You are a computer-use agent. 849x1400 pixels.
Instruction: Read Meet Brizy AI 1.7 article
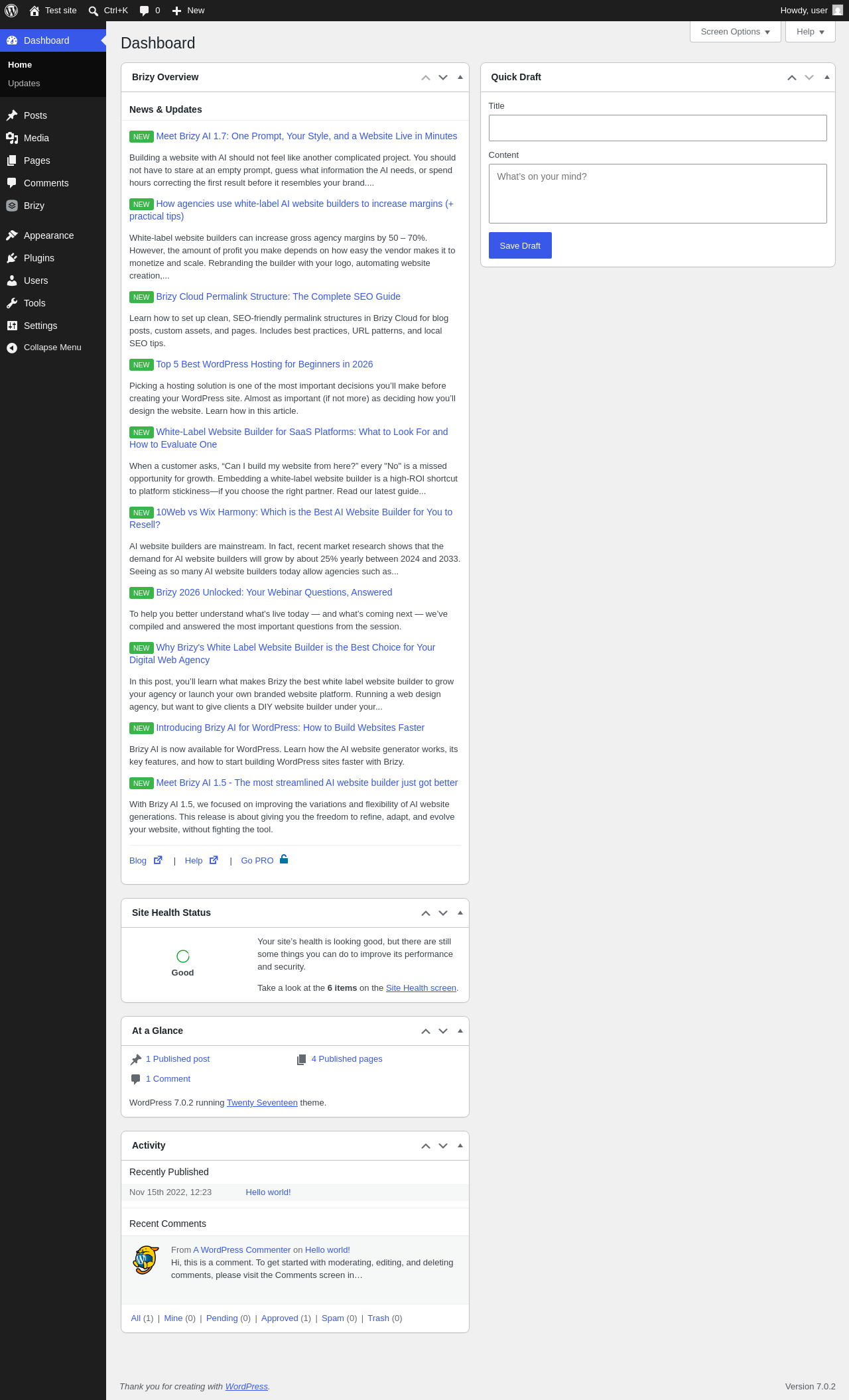pos(306,136)
